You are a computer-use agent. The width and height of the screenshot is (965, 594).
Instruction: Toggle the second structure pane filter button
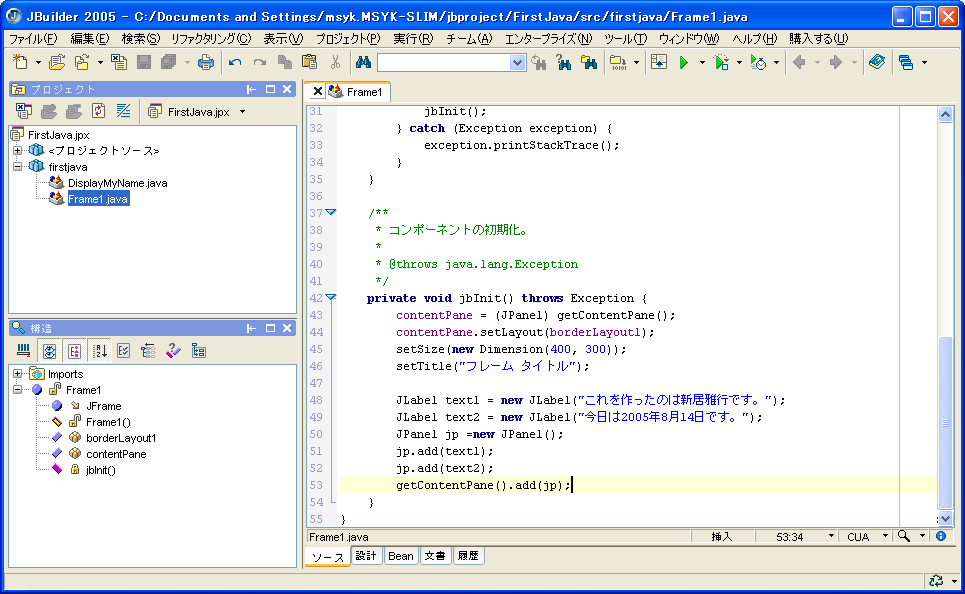pos(49,351)
